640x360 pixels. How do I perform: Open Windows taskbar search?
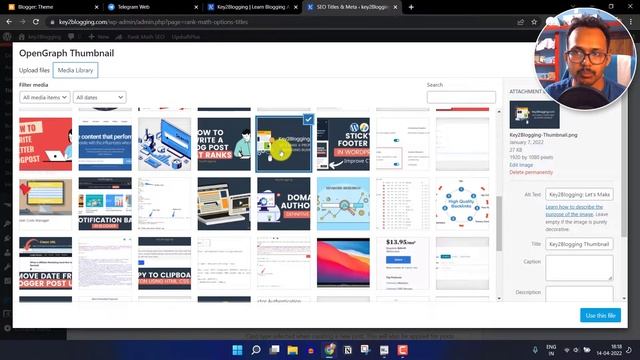(256, 350)
